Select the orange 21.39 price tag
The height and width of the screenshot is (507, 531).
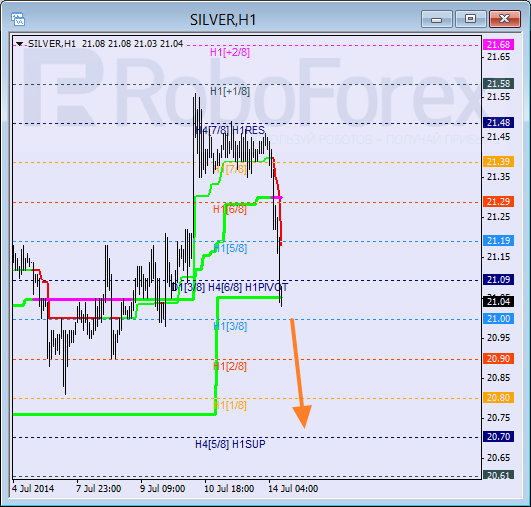[x=498, y=162]
